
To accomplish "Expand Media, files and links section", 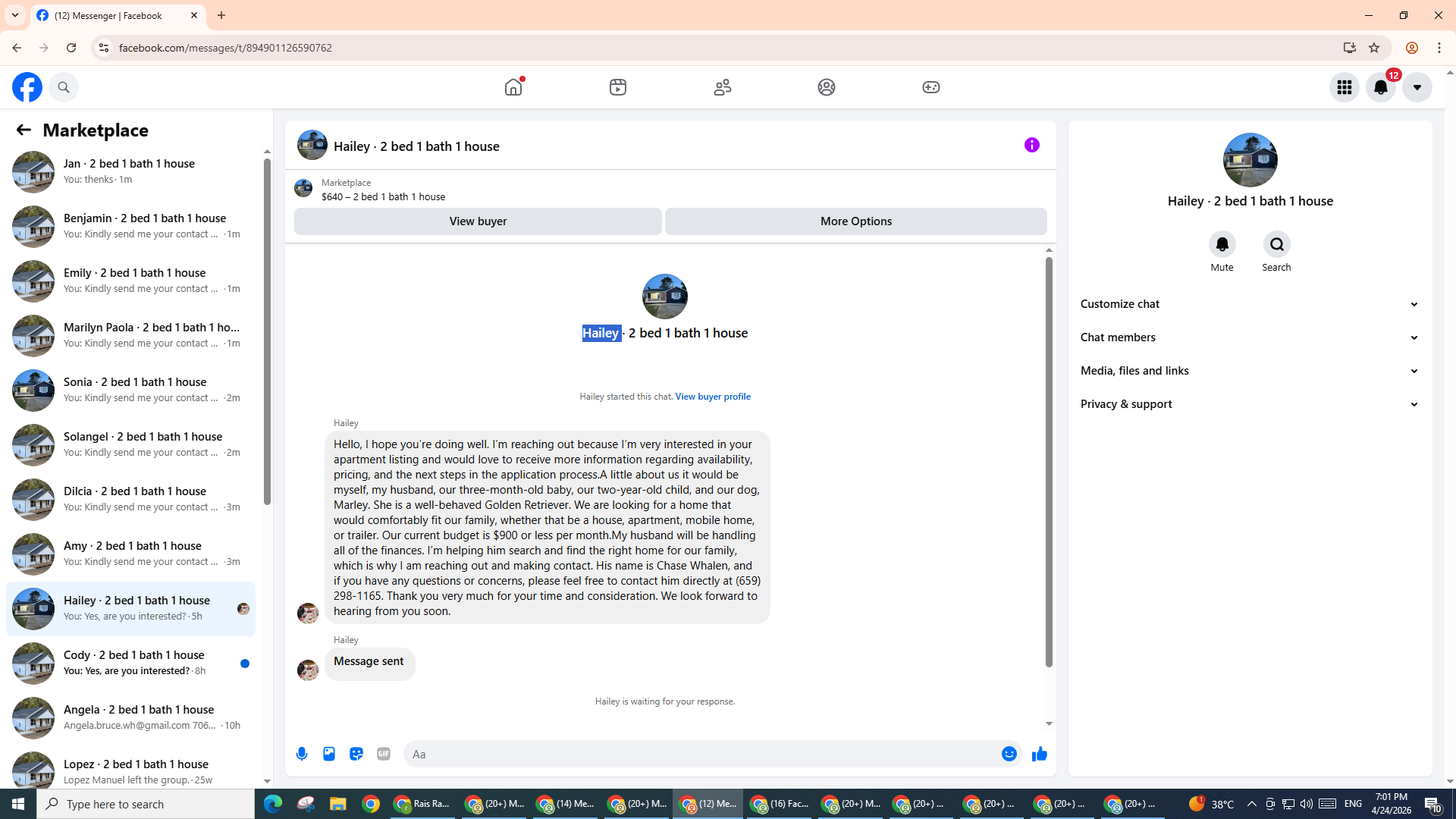I will pos(1250,371).
